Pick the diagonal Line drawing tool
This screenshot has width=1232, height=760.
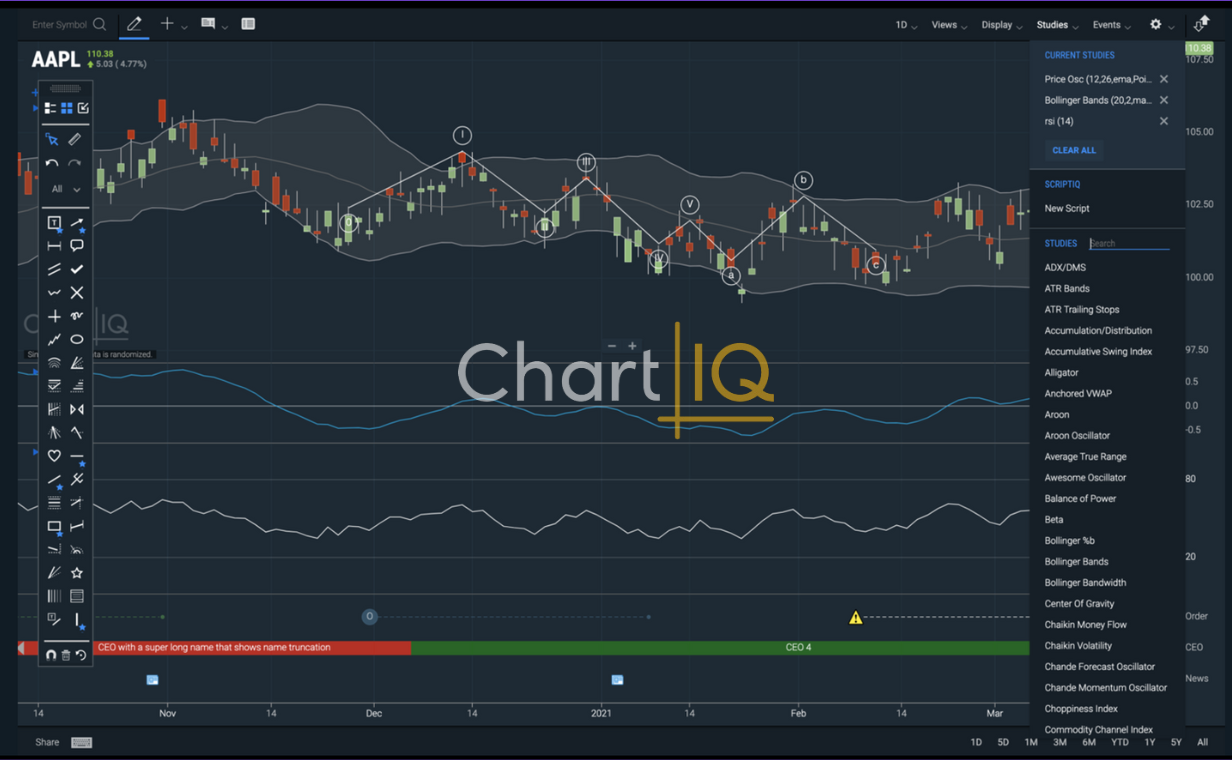(54, 479)
